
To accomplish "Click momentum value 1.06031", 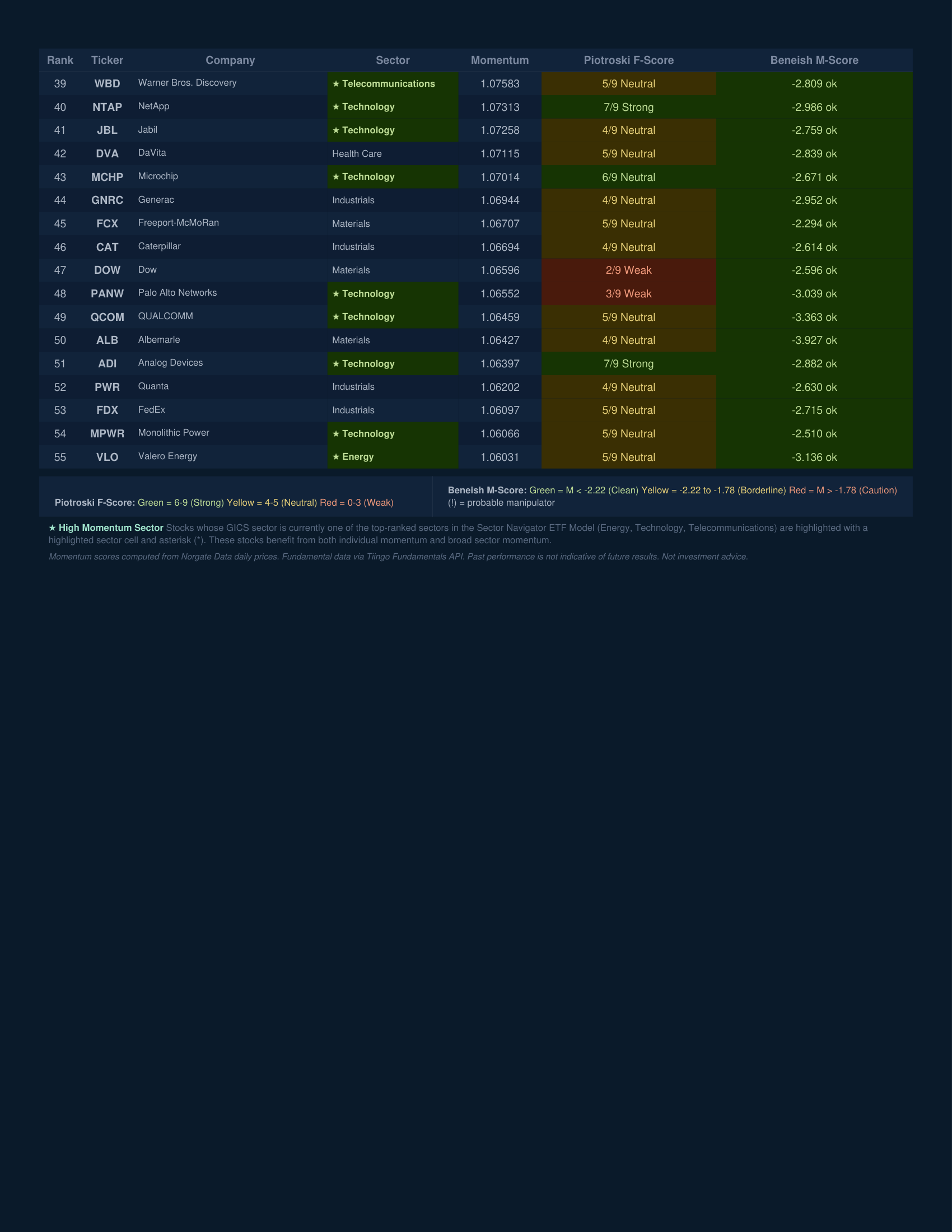I will [500, 458].
